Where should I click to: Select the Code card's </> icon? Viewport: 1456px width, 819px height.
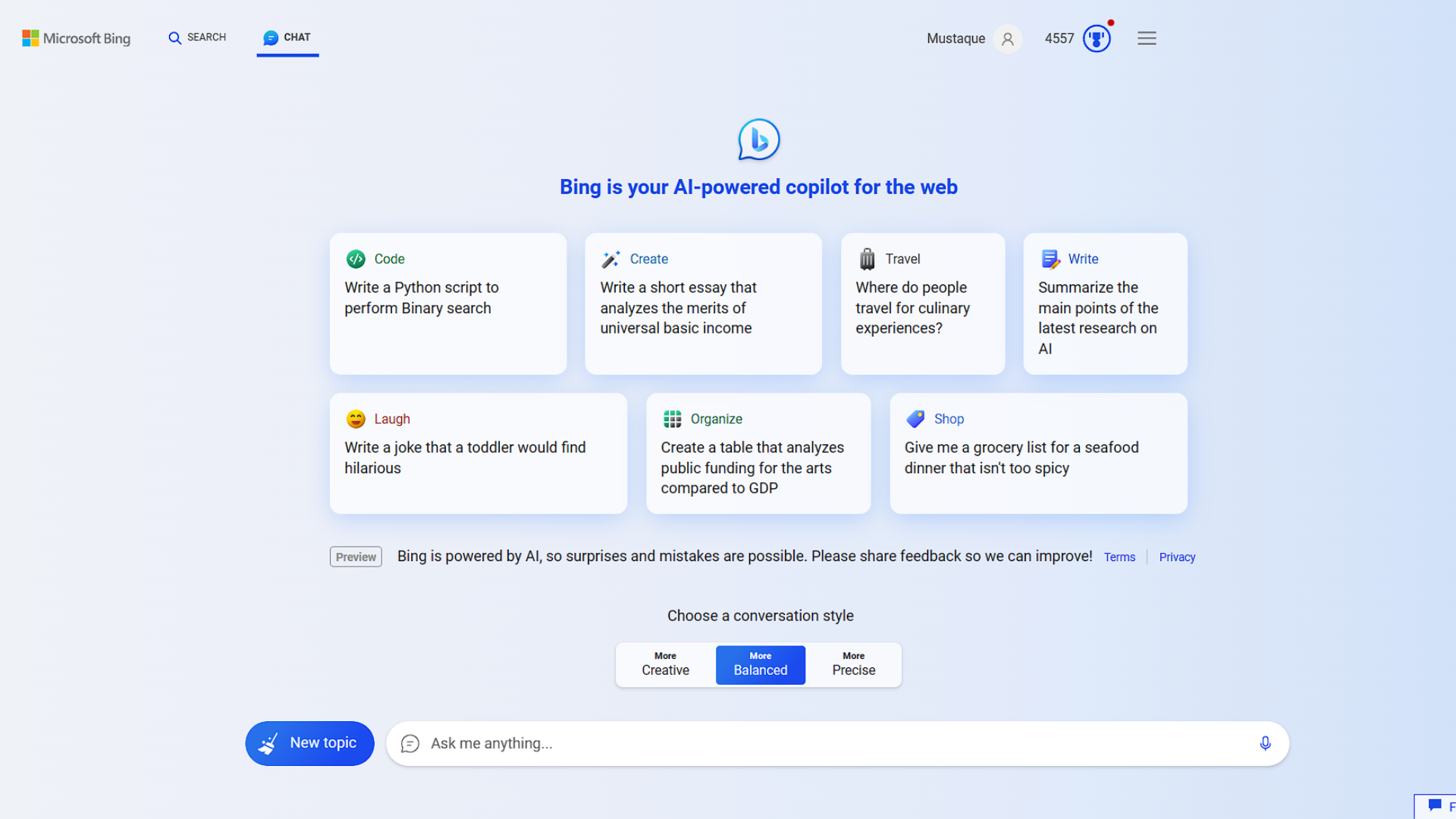click(x=356, y=259)
